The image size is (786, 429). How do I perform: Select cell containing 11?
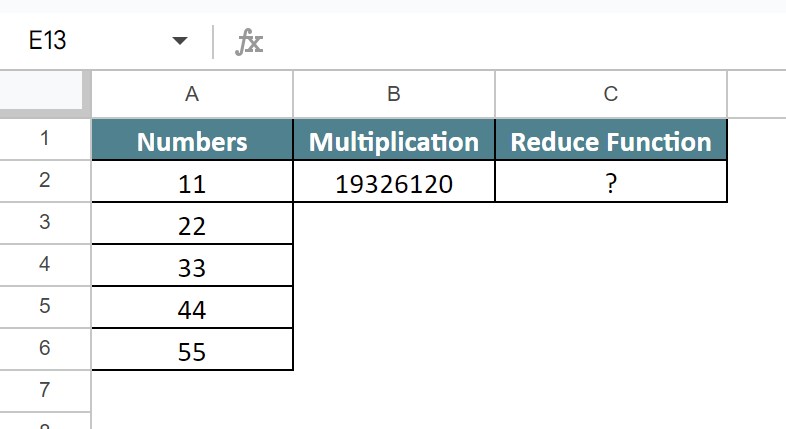coord(192,181)
